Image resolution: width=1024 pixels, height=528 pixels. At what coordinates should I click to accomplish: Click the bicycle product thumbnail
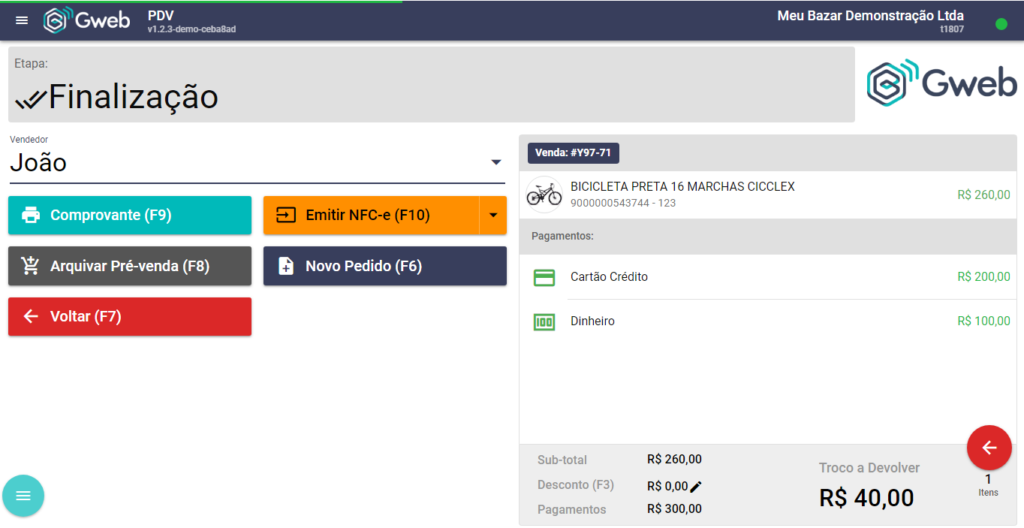coord(544,195)
